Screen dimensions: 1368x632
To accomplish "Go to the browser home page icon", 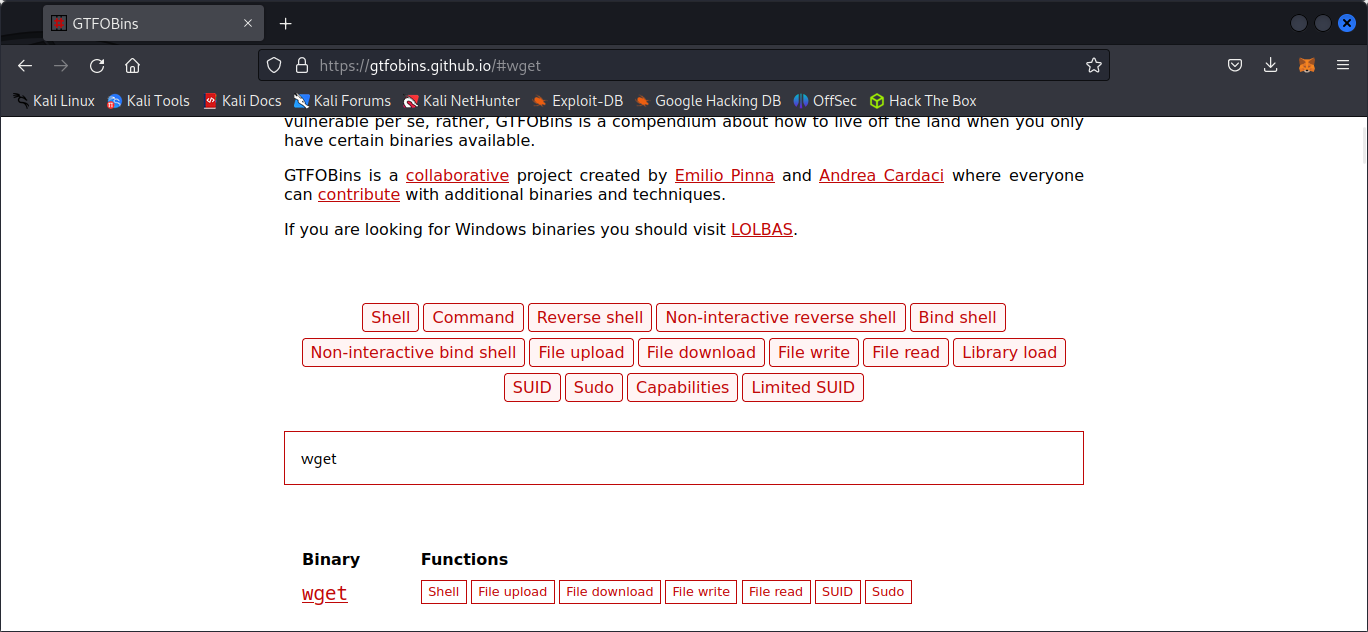I will 132,66.
